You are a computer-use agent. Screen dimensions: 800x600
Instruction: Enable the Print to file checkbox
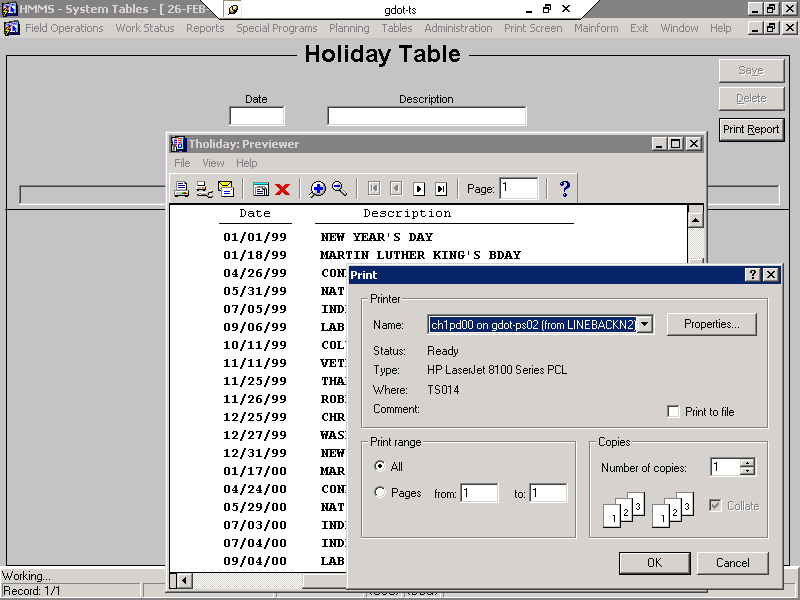(673, 411)
